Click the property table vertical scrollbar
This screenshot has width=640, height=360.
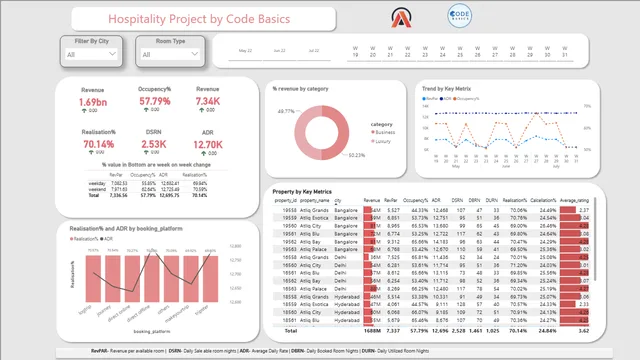tap(595, 239)
